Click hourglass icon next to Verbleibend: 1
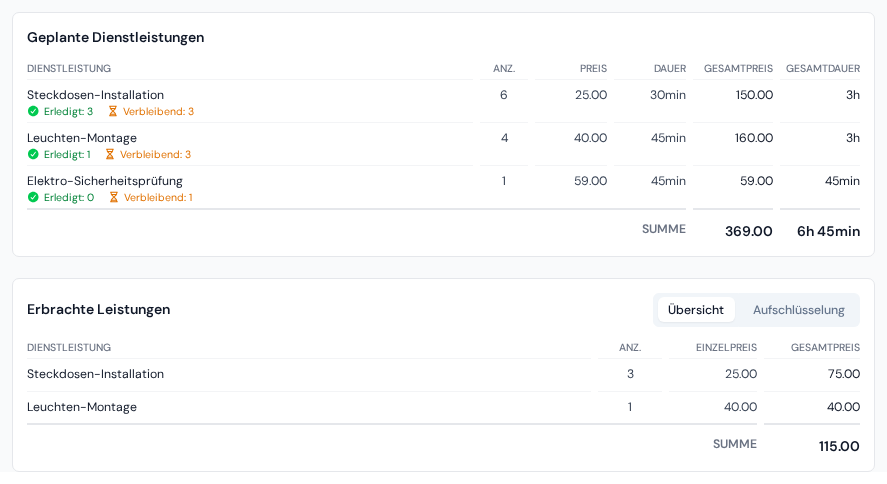 (x=114, y=197)
